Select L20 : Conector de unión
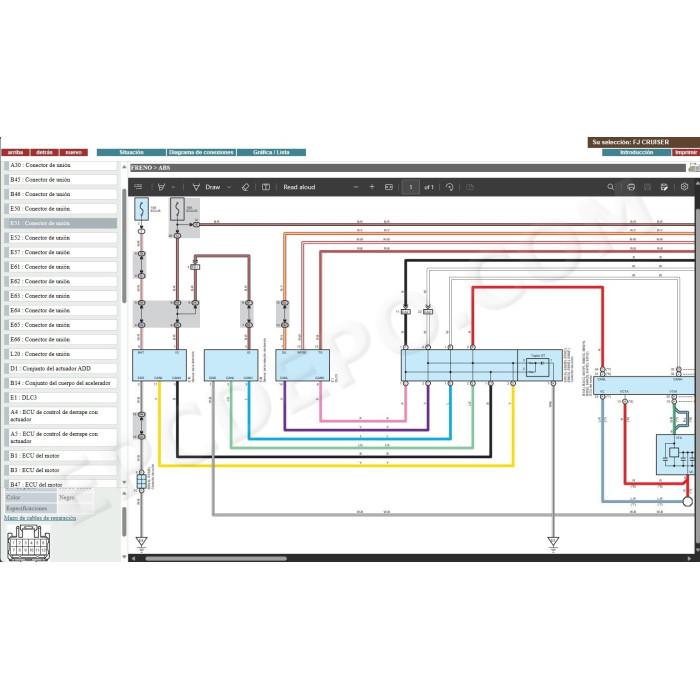700x700 pixels. pos(62,354)
